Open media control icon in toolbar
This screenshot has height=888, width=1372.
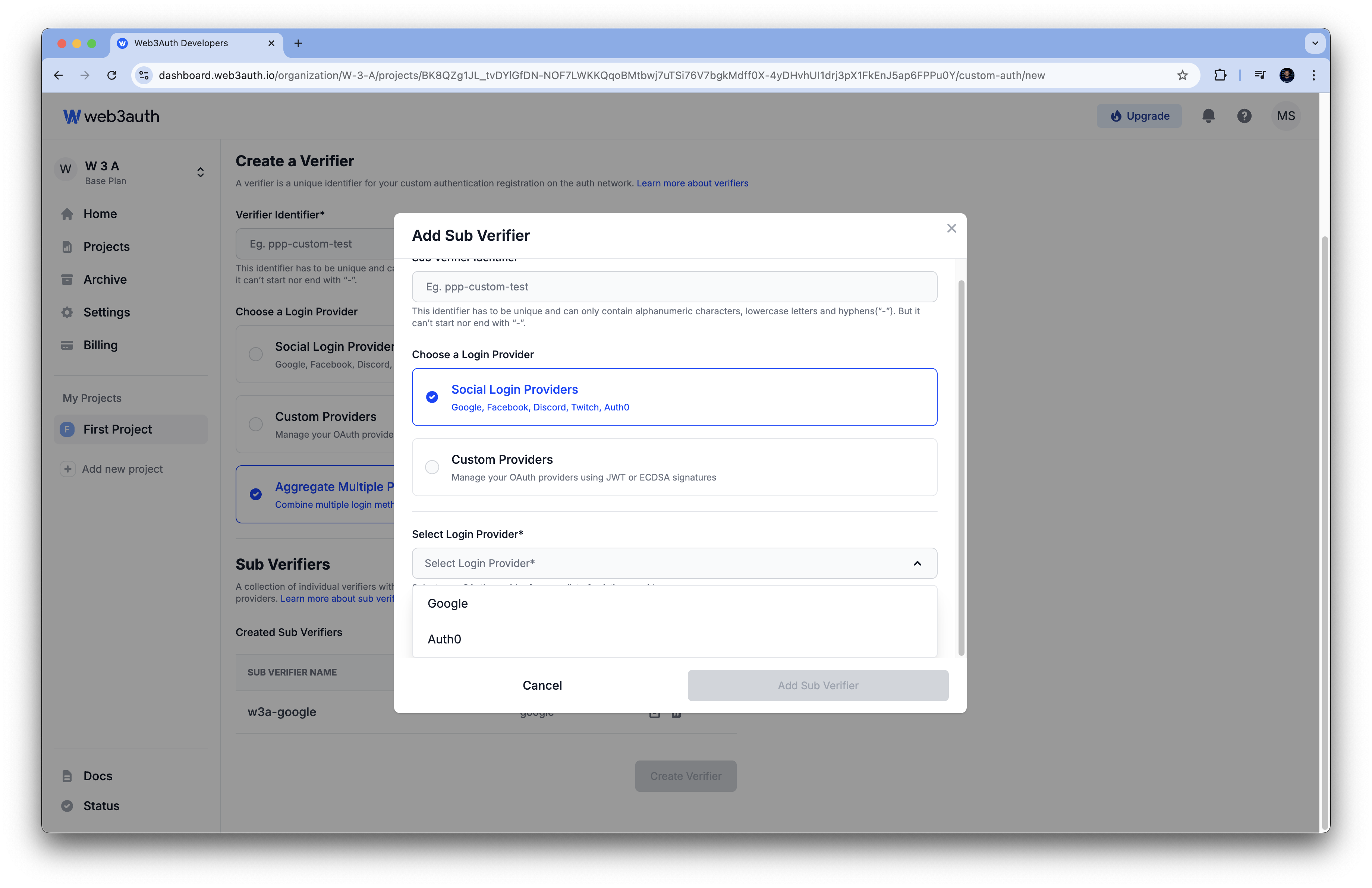coord(1260,75)
